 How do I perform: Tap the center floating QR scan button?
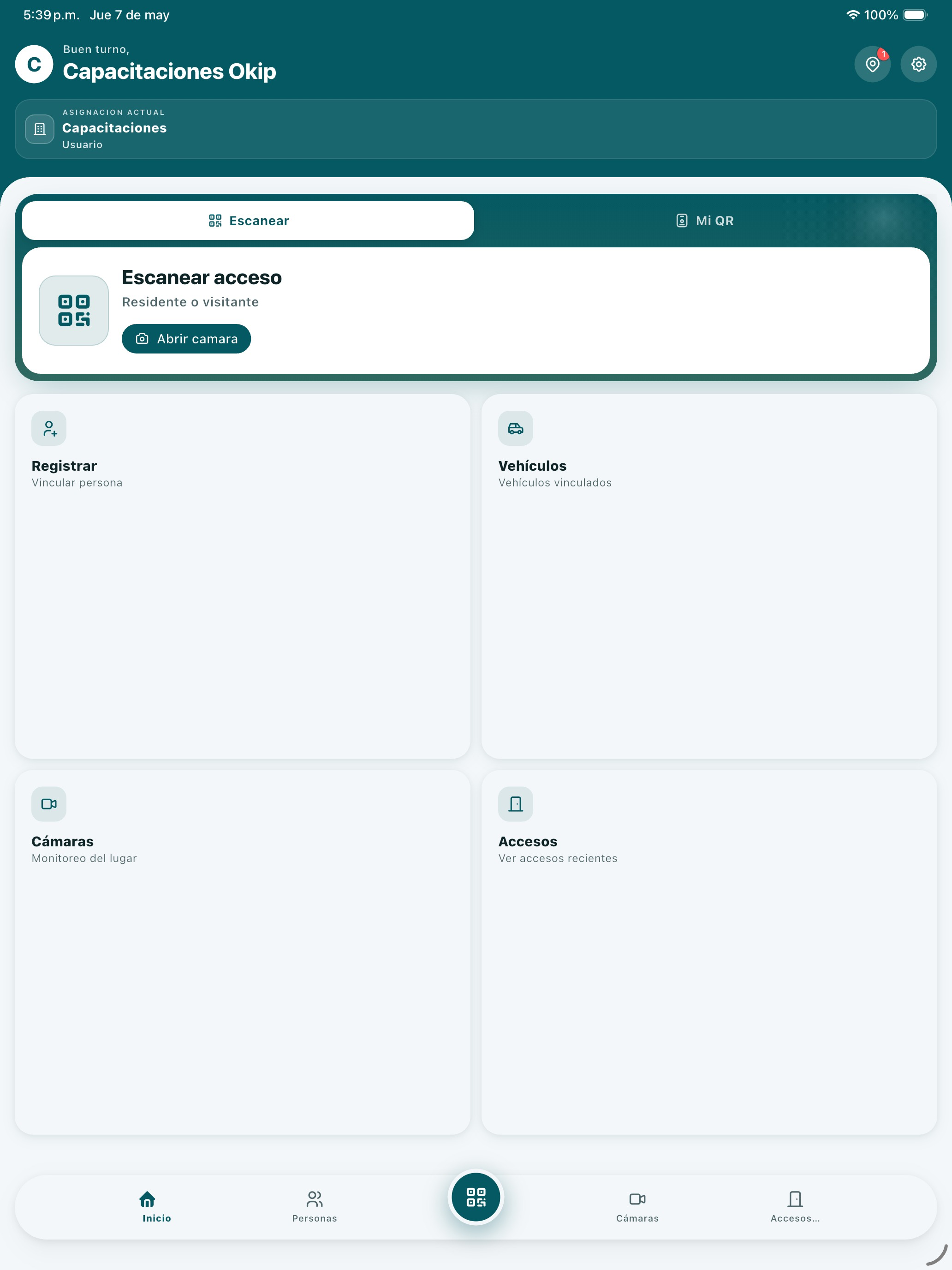click(x=476, y=1197)
